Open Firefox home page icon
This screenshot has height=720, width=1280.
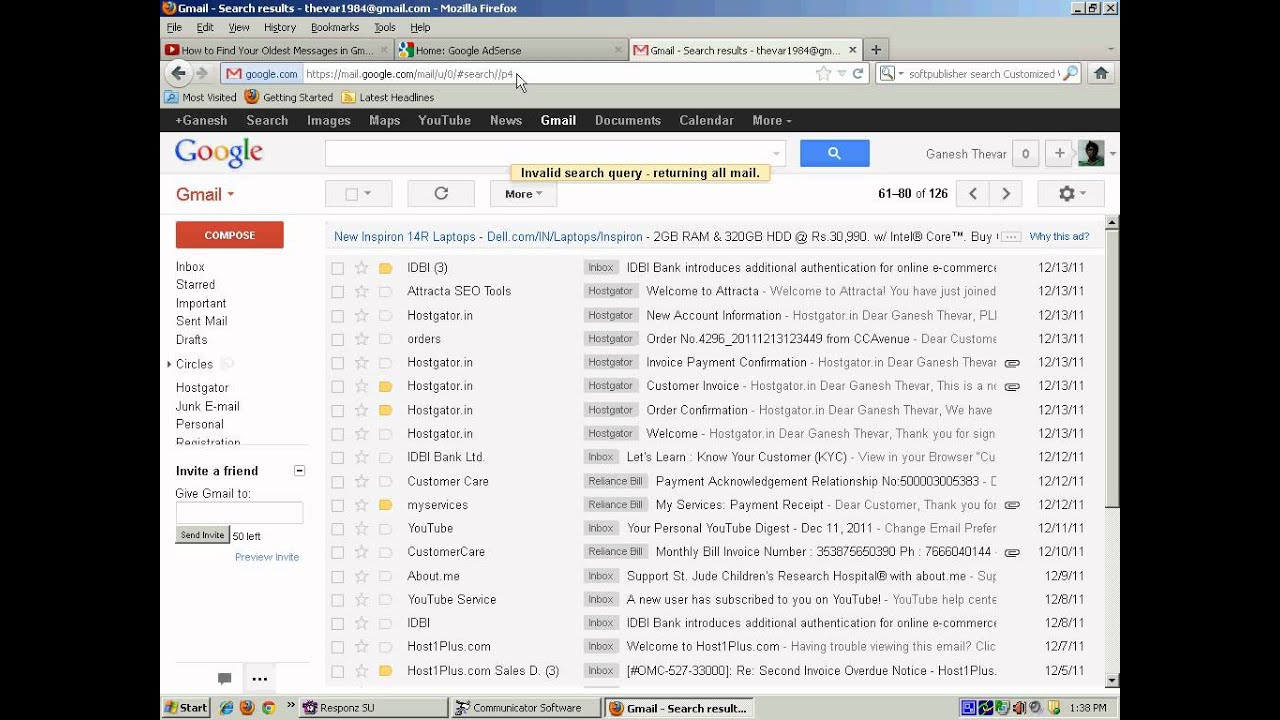pyautogui.click(x=1101, y=73)
